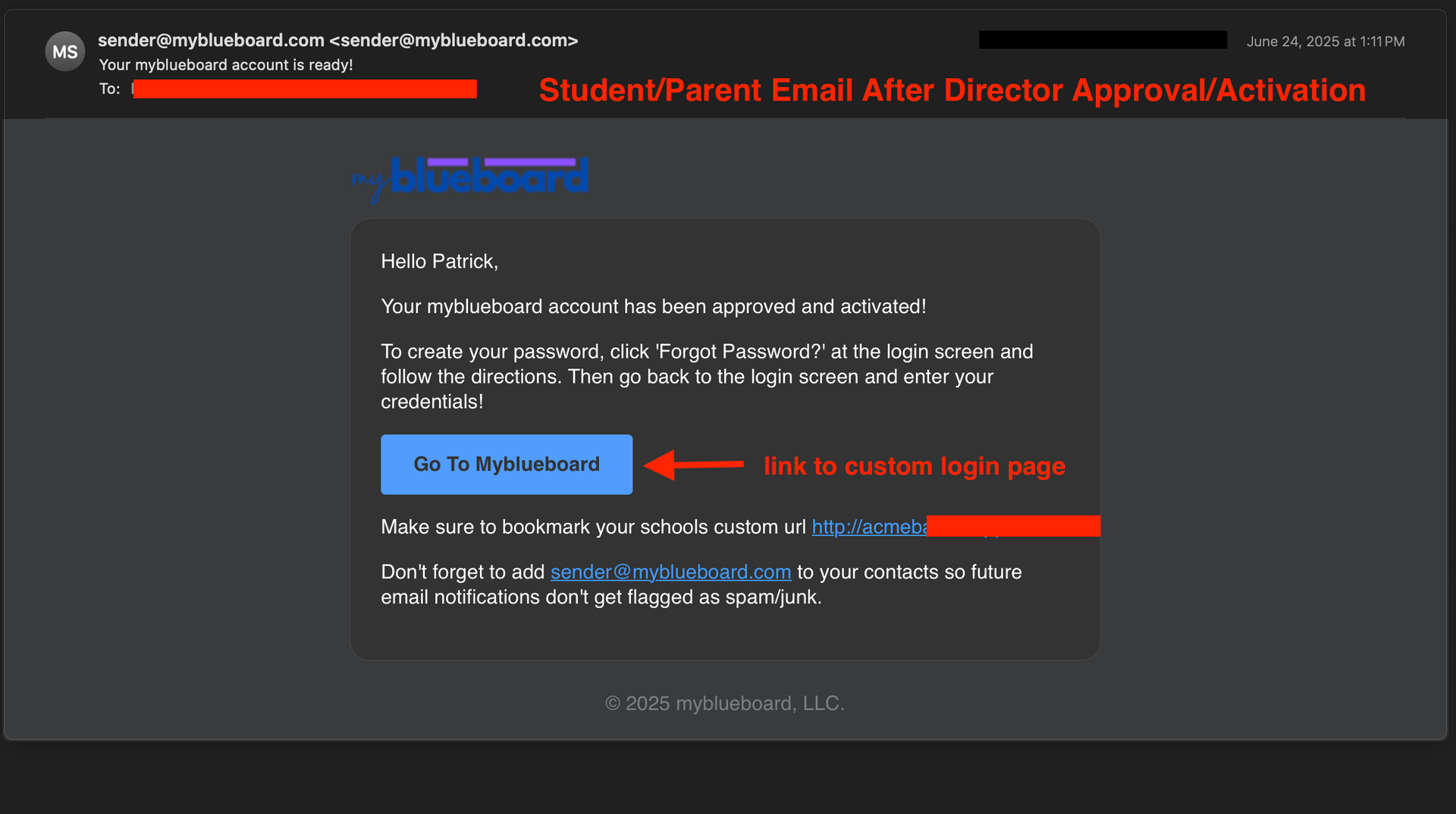Screen dimensions: 1456x814
Task: Select the copyright '© 2025 myblueboard, LLC.' text
Action: pyautogui.click(x=724, y=703)
